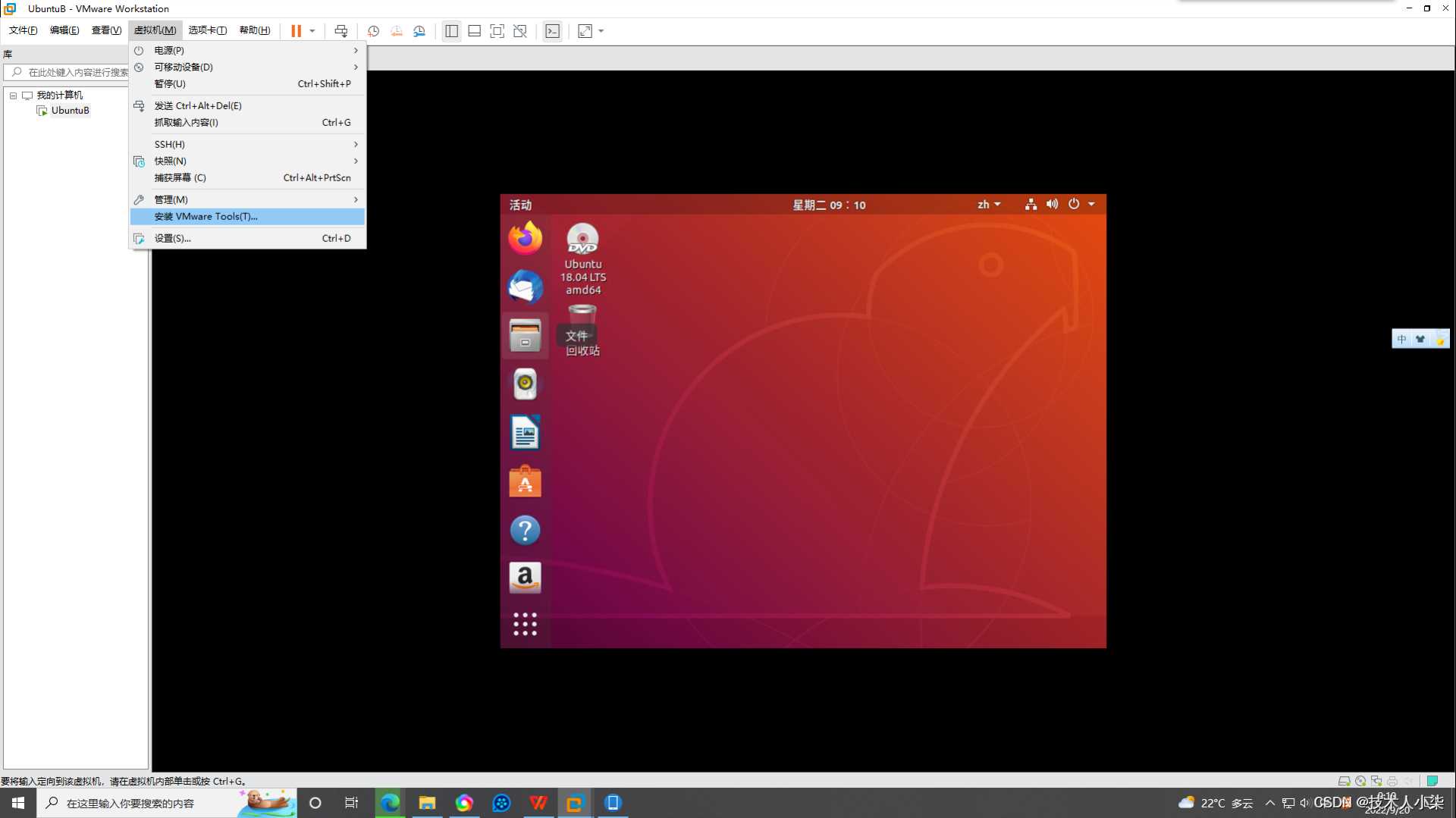Click the unity mode toolbar icon
Screen dimensions: 1456x818
(x=520, y=31)
